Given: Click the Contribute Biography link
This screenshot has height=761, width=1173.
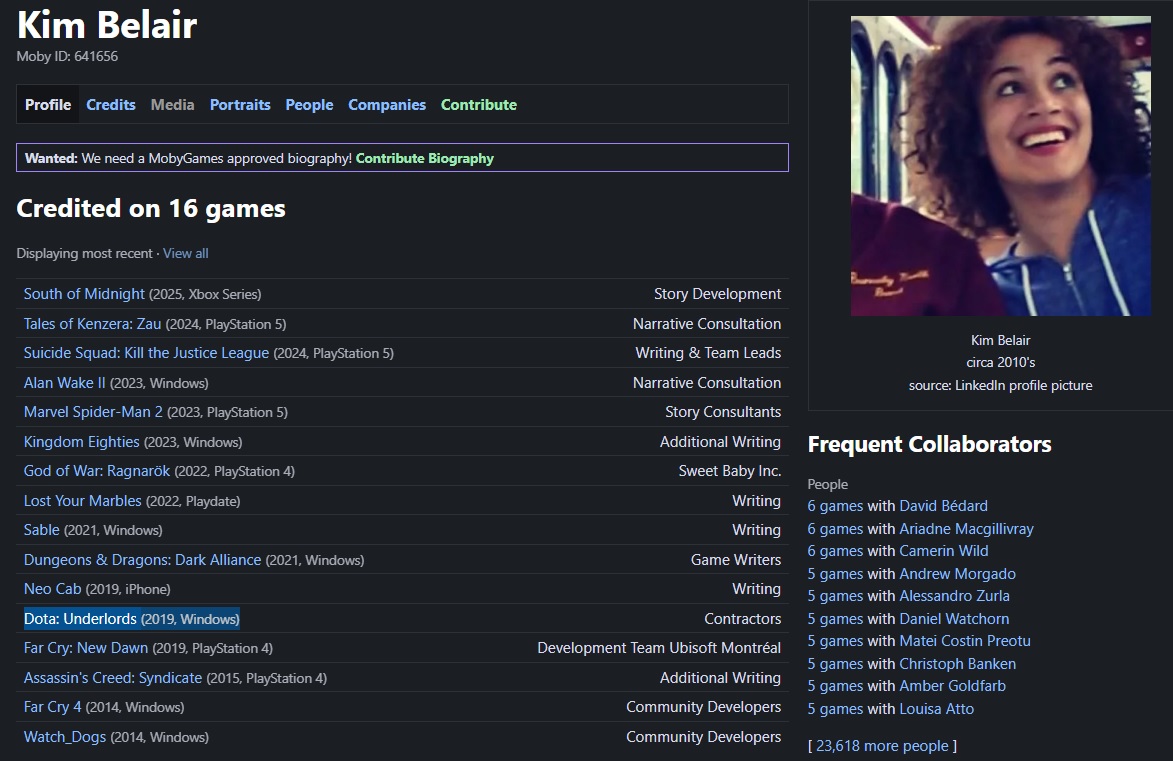Looking at the screenshot, I should [425, 158].
